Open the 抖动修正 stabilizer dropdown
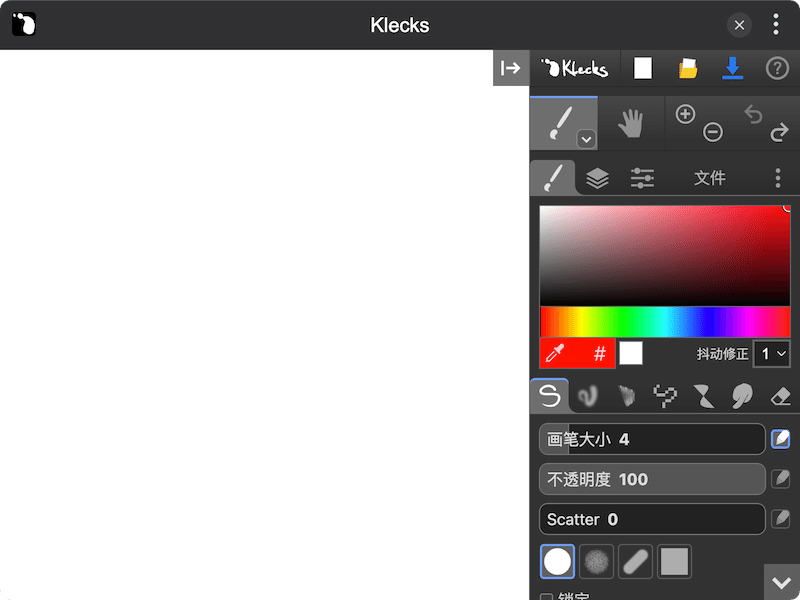 (772, 354)
